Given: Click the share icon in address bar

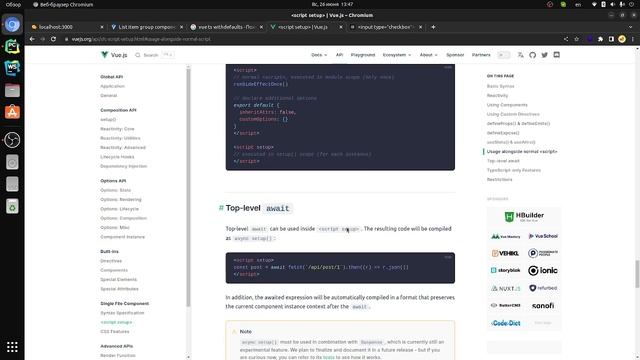Looking at the screenshot, I should coord(566,39).
